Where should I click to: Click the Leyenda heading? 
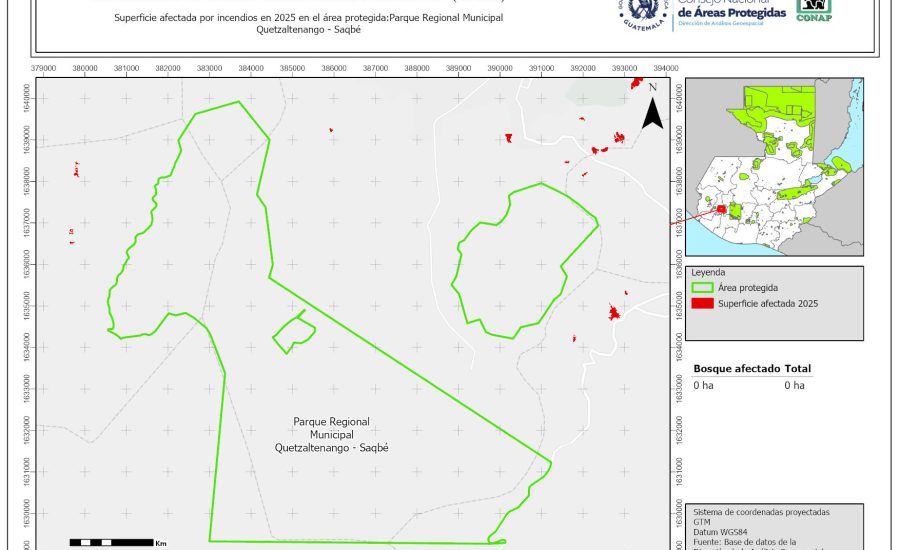708,272
